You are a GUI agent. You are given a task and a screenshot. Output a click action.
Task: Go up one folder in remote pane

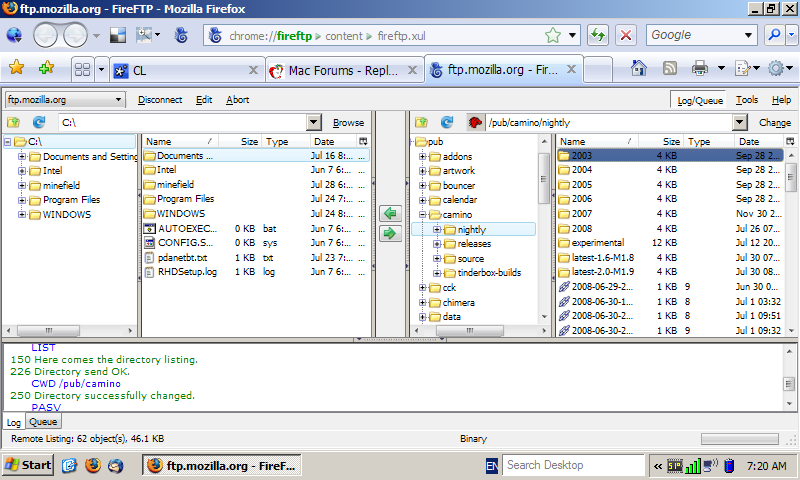tap(421, 122)
